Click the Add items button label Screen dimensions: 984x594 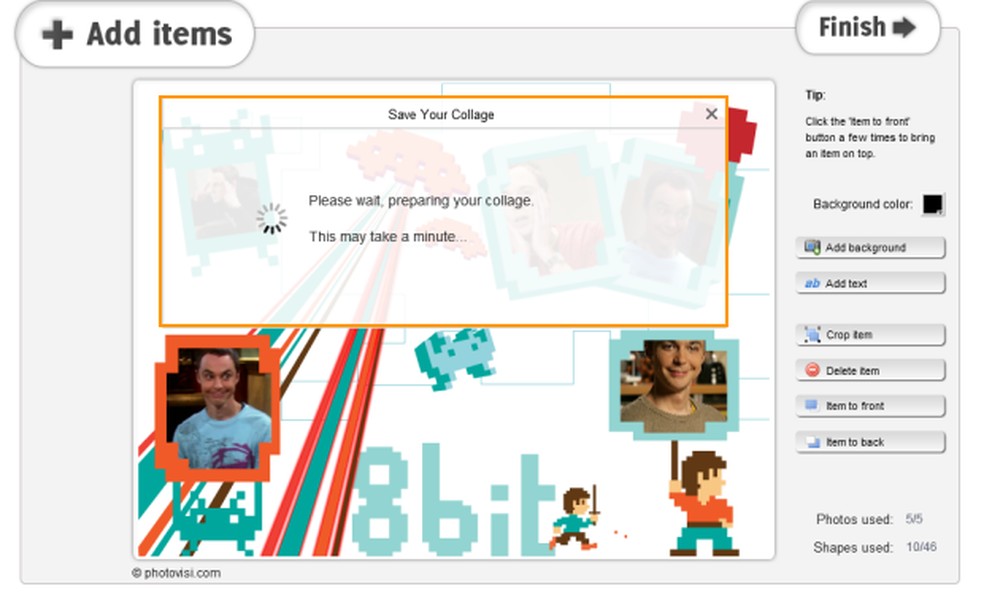[x=159, y=34]
